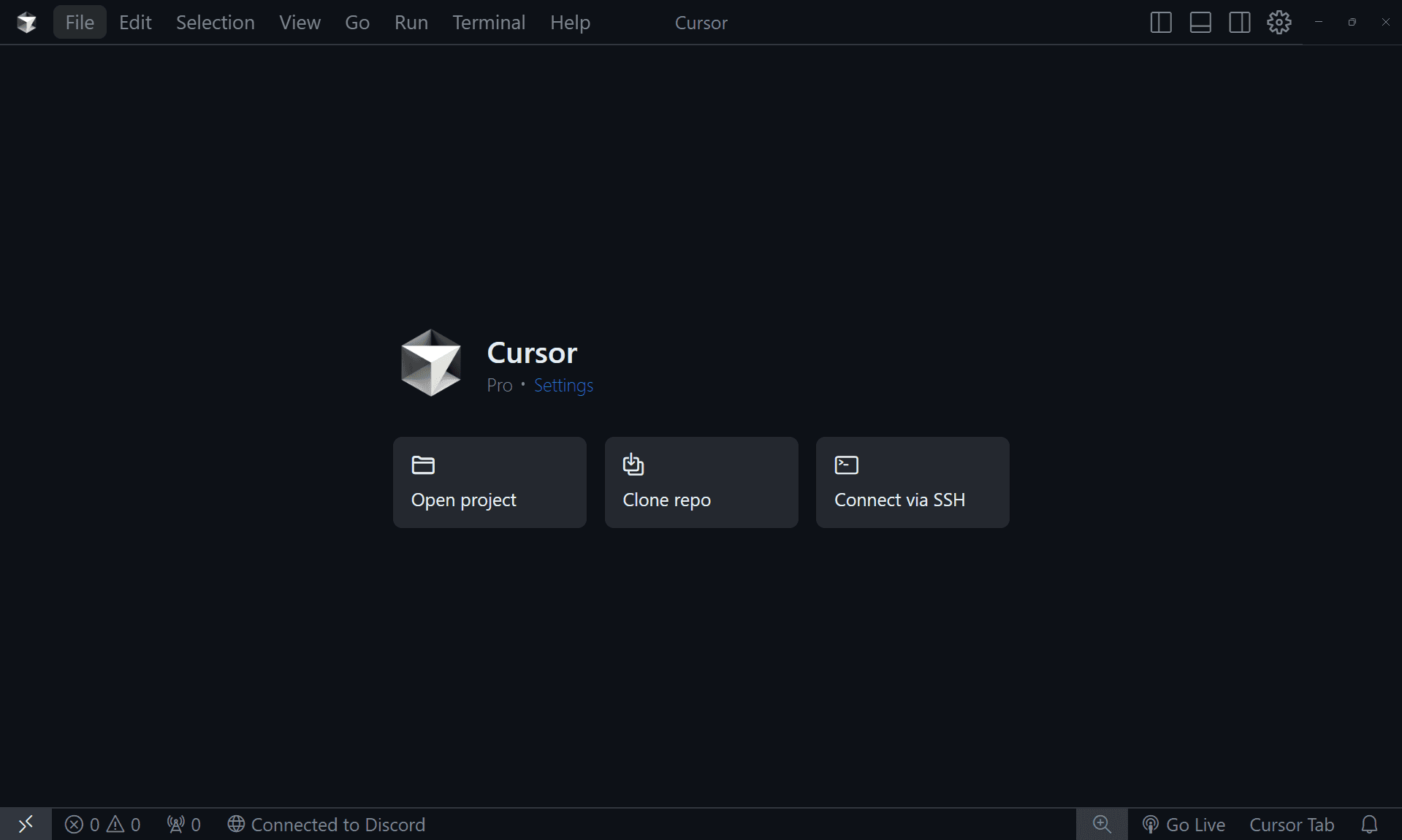Connect via SSH
This screenshot has width=1402, height=840.
(x=912, y=482)
